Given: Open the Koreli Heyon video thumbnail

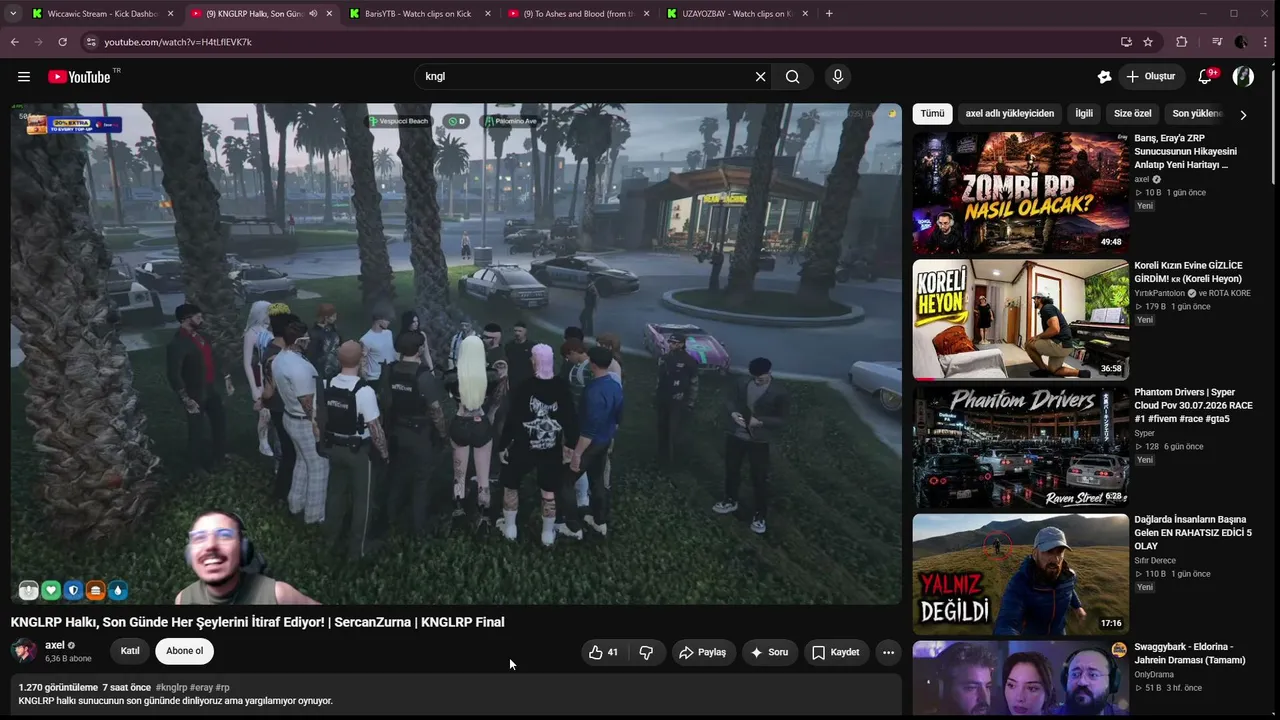Looking at the screenshot, I should 1020,320.
